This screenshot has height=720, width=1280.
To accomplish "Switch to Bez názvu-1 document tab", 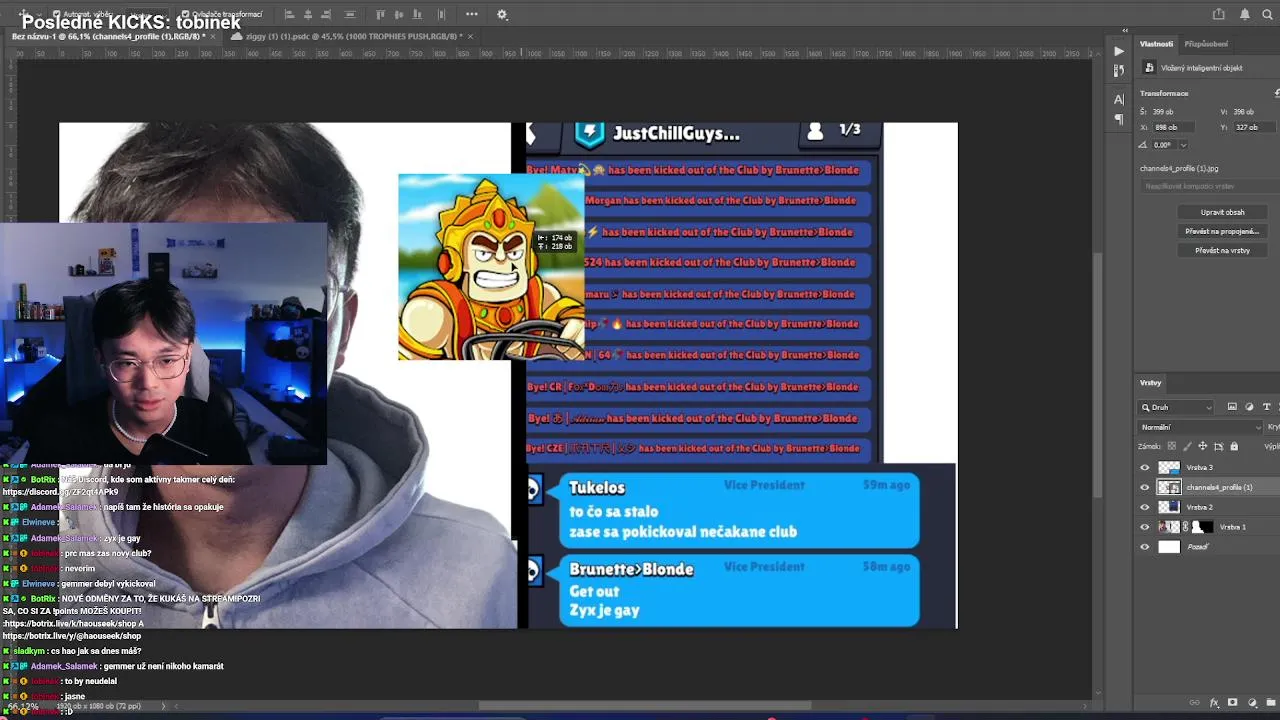I will [108, 36].
